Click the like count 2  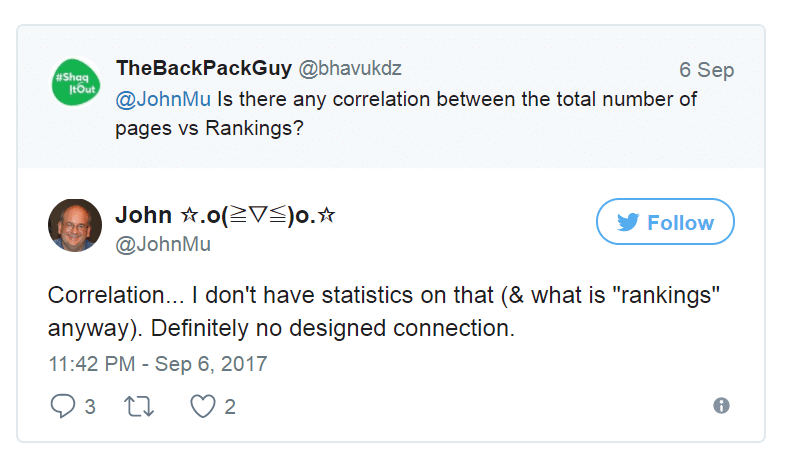[230, 407]
